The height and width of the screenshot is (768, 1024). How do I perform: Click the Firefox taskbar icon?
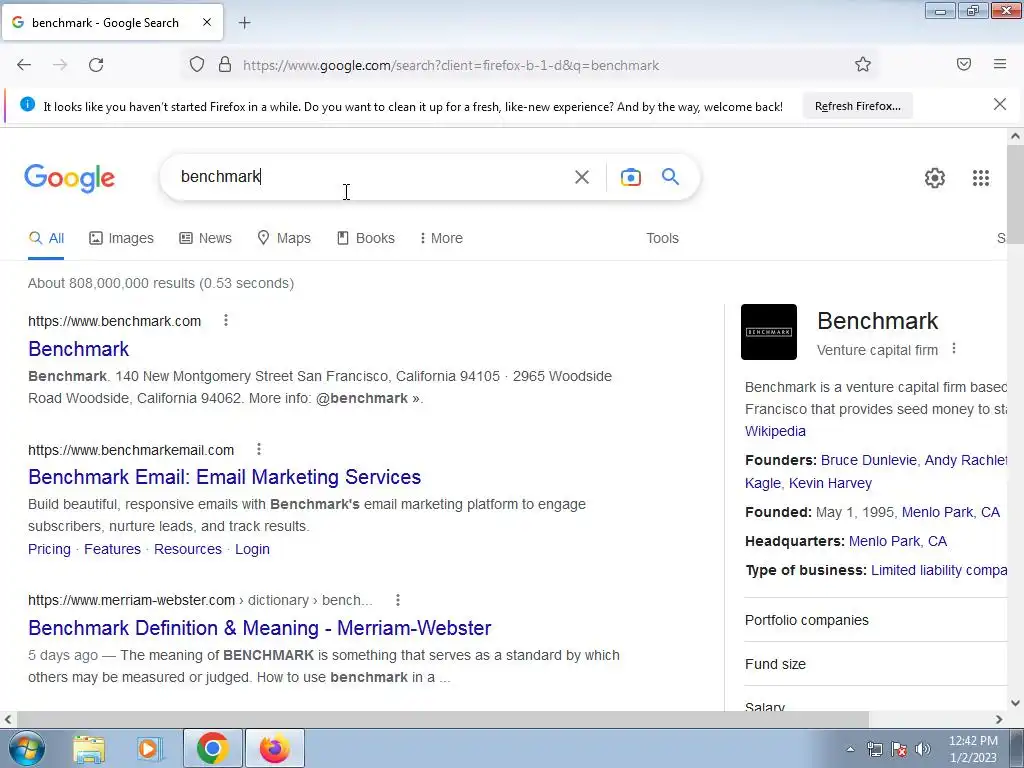click(275, 748)
